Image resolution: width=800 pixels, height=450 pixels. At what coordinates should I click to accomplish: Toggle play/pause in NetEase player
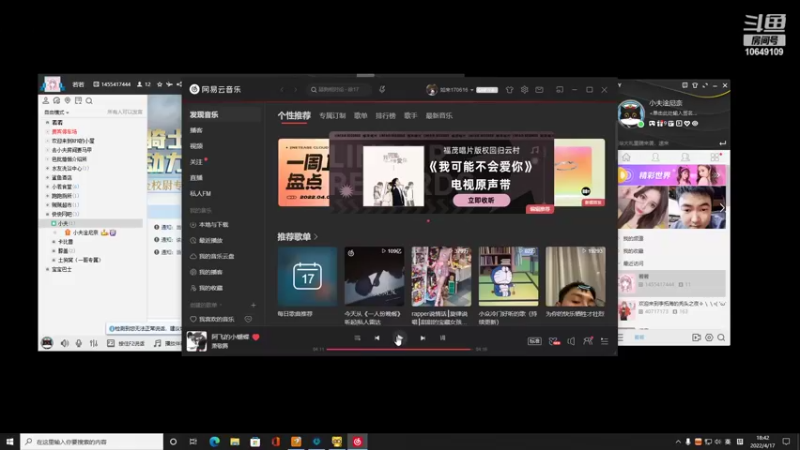click(399, 338)
